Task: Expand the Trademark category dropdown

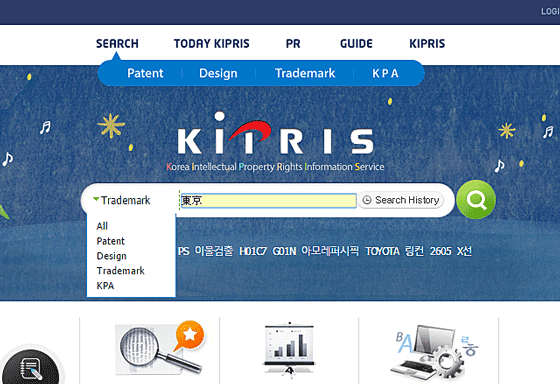Action: [x=122, y=200]
